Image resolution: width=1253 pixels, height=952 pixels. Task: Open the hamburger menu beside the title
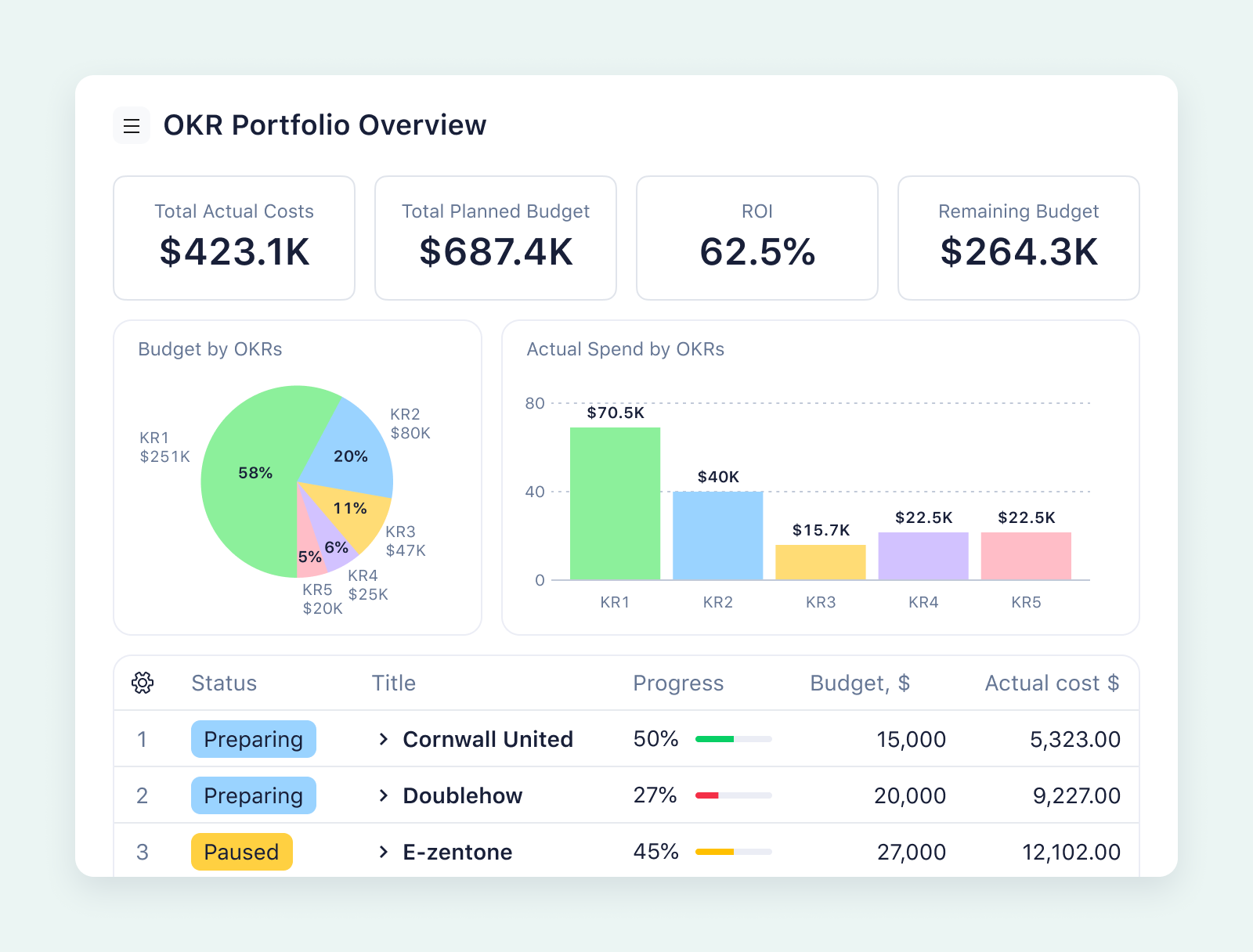click(x=132, y=126)
